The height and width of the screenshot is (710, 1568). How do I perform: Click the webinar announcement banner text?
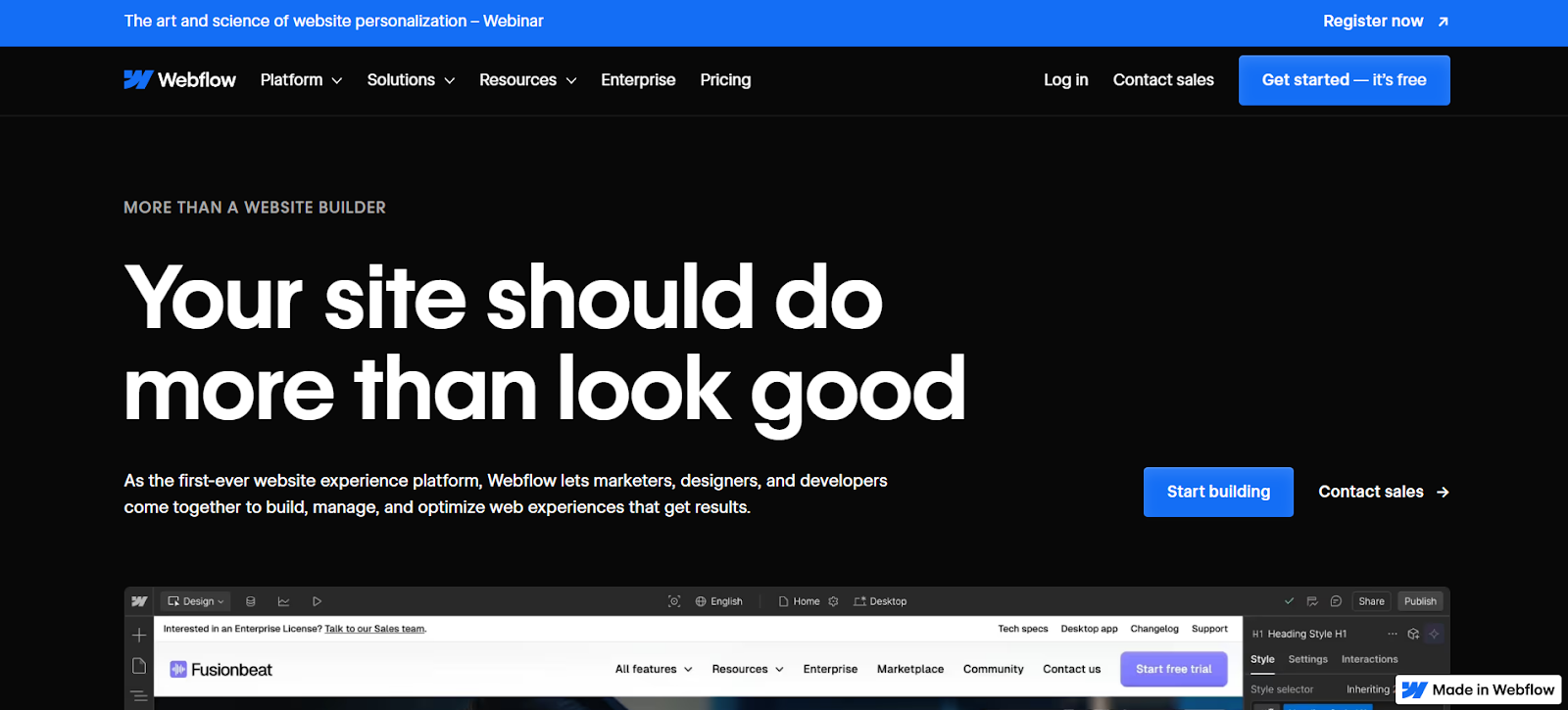click(333, 22)
